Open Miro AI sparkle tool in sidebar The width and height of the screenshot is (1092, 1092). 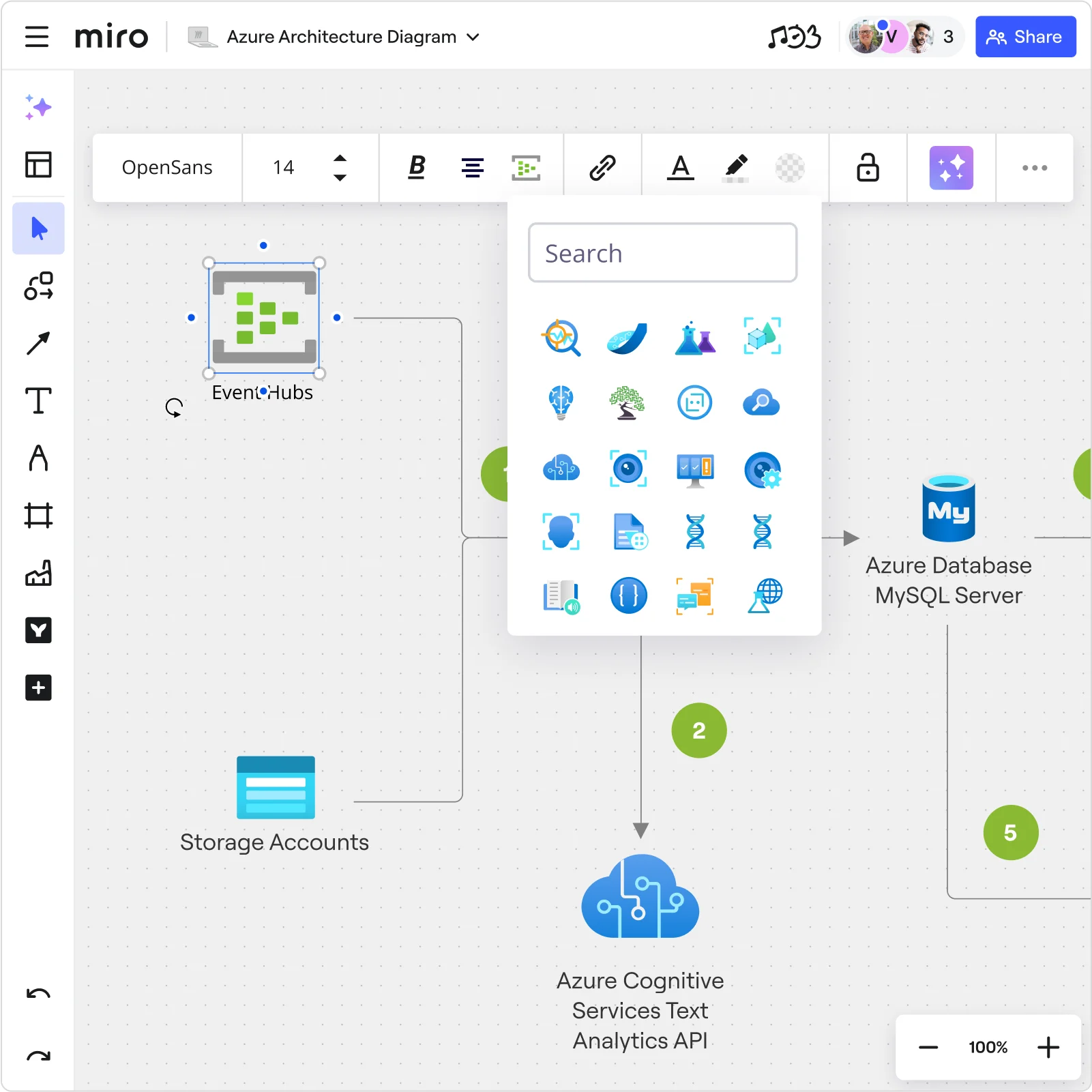(x=38, y=107)
